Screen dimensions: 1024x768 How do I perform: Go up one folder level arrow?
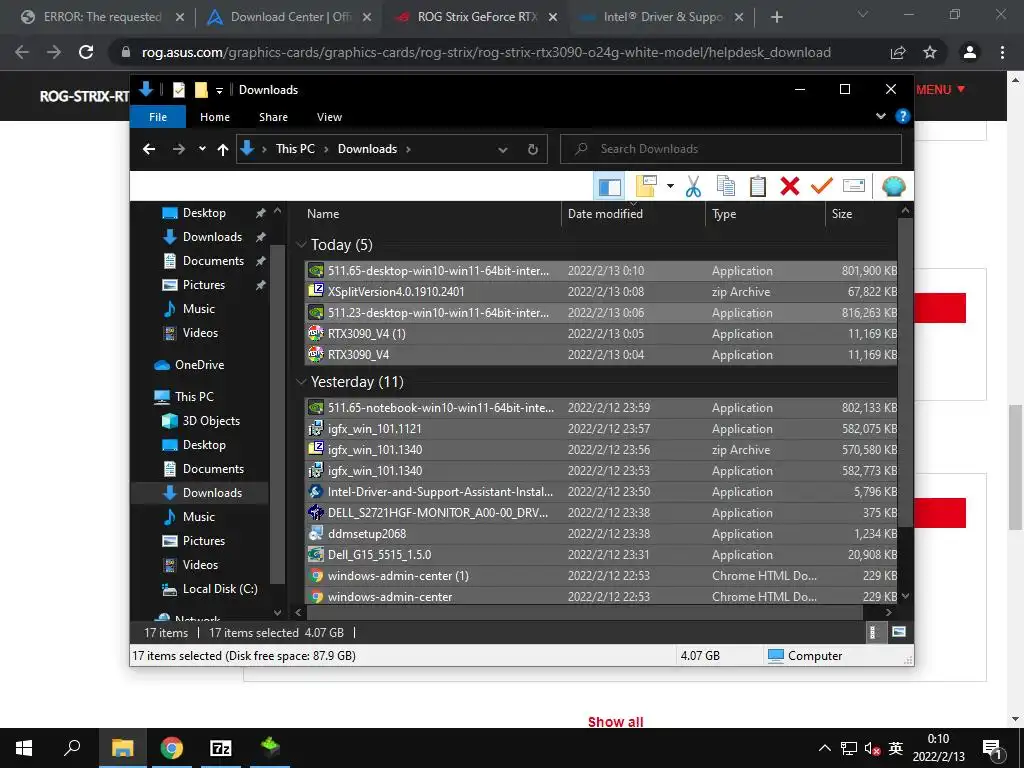pos(223,150)
